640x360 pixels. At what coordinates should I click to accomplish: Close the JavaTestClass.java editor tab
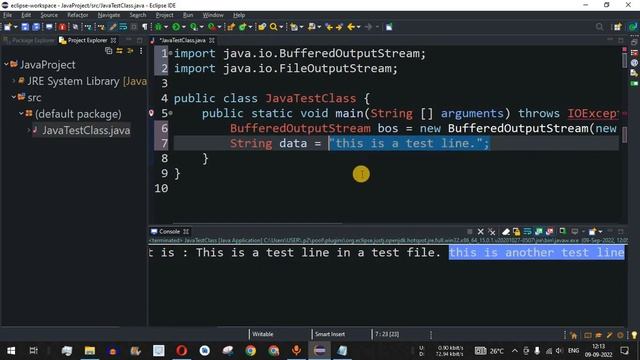click(x=212, y=40)
